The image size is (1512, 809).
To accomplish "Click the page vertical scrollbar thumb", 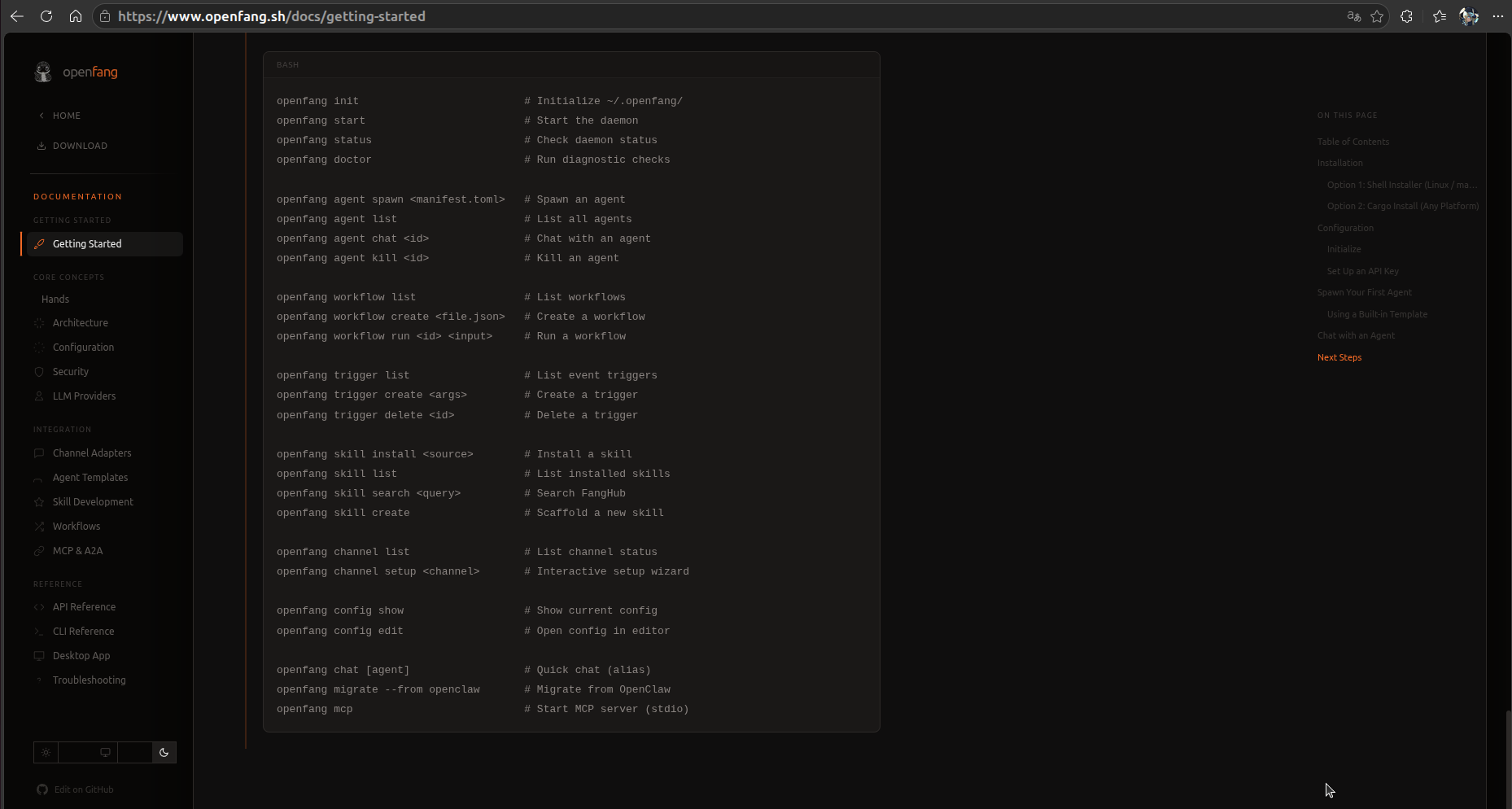I will (1508, 759).
